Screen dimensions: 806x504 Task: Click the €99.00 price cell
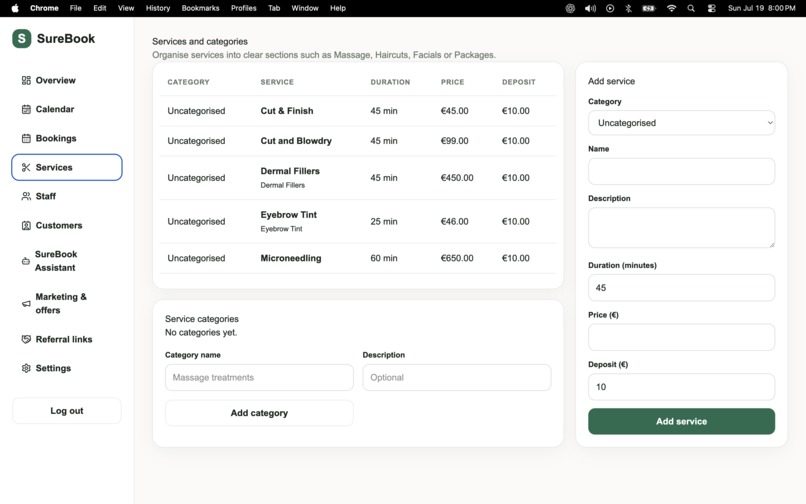[x=454, y=140]
